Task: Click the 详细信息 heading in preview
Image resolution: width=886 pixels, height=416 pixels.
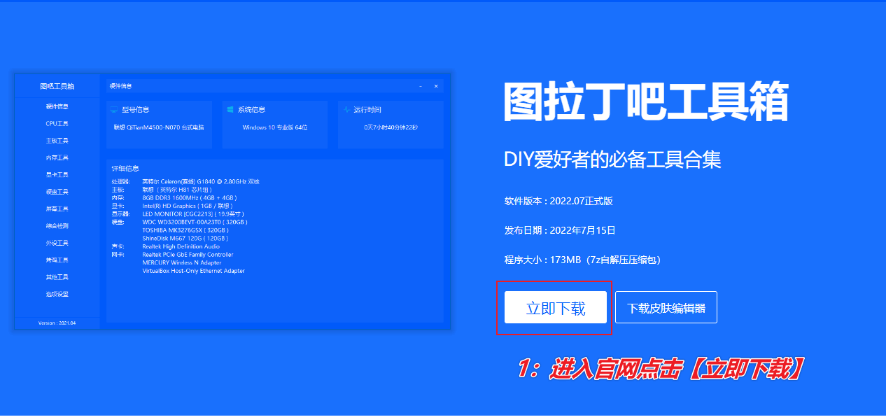Action: point(125,168)
